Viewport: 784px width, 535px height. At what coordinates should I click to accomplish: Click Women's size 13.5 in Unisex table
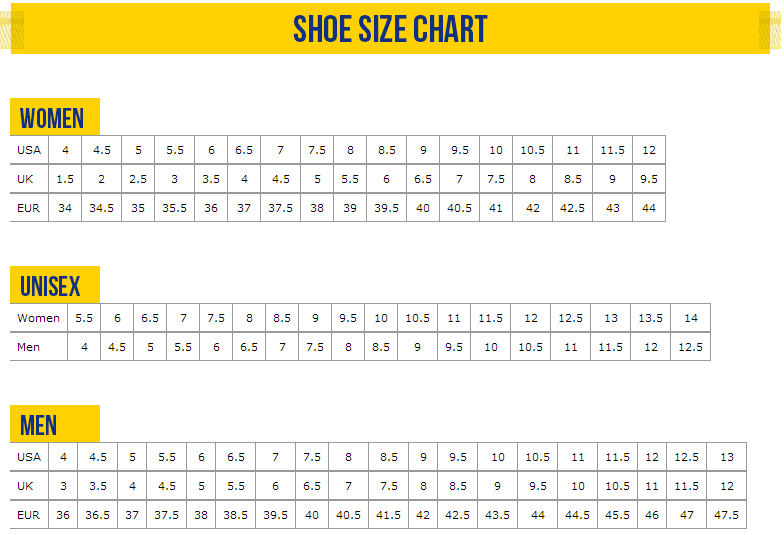(650, 318)
